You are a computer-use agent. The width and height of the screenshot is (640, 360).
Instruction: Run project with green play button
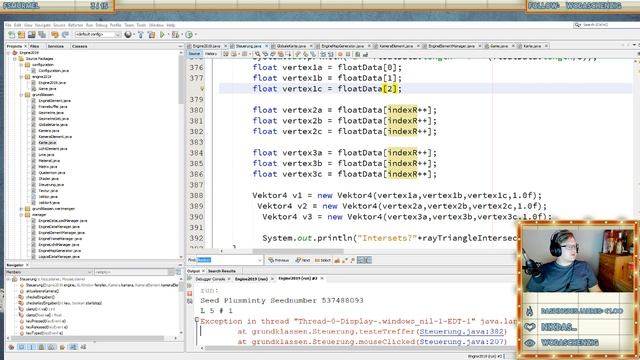[162, 35]
